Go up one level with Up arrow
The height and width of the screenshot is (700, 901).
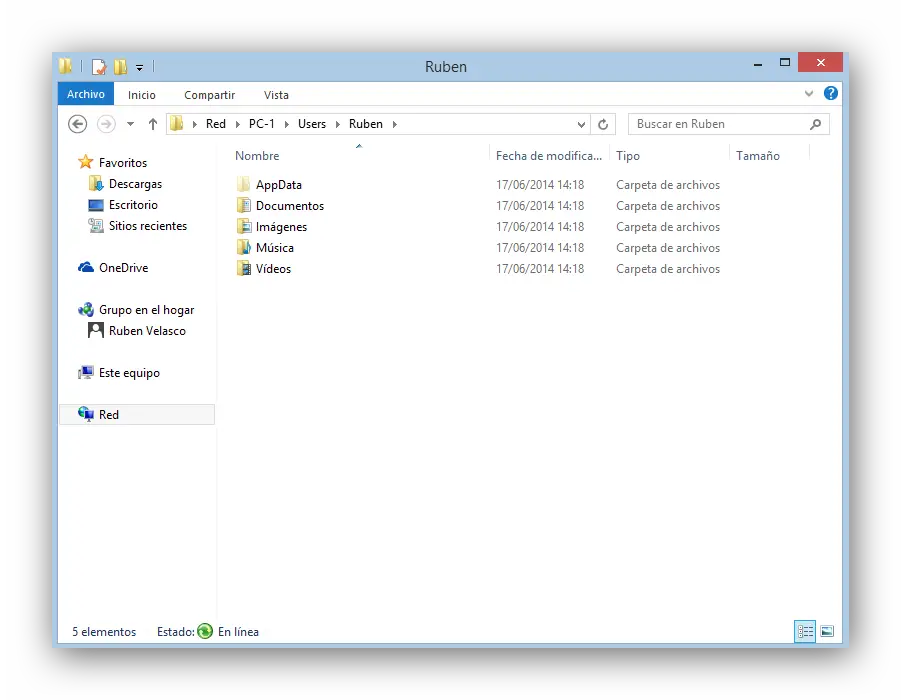pyautogui.click(x=153, y=124)
